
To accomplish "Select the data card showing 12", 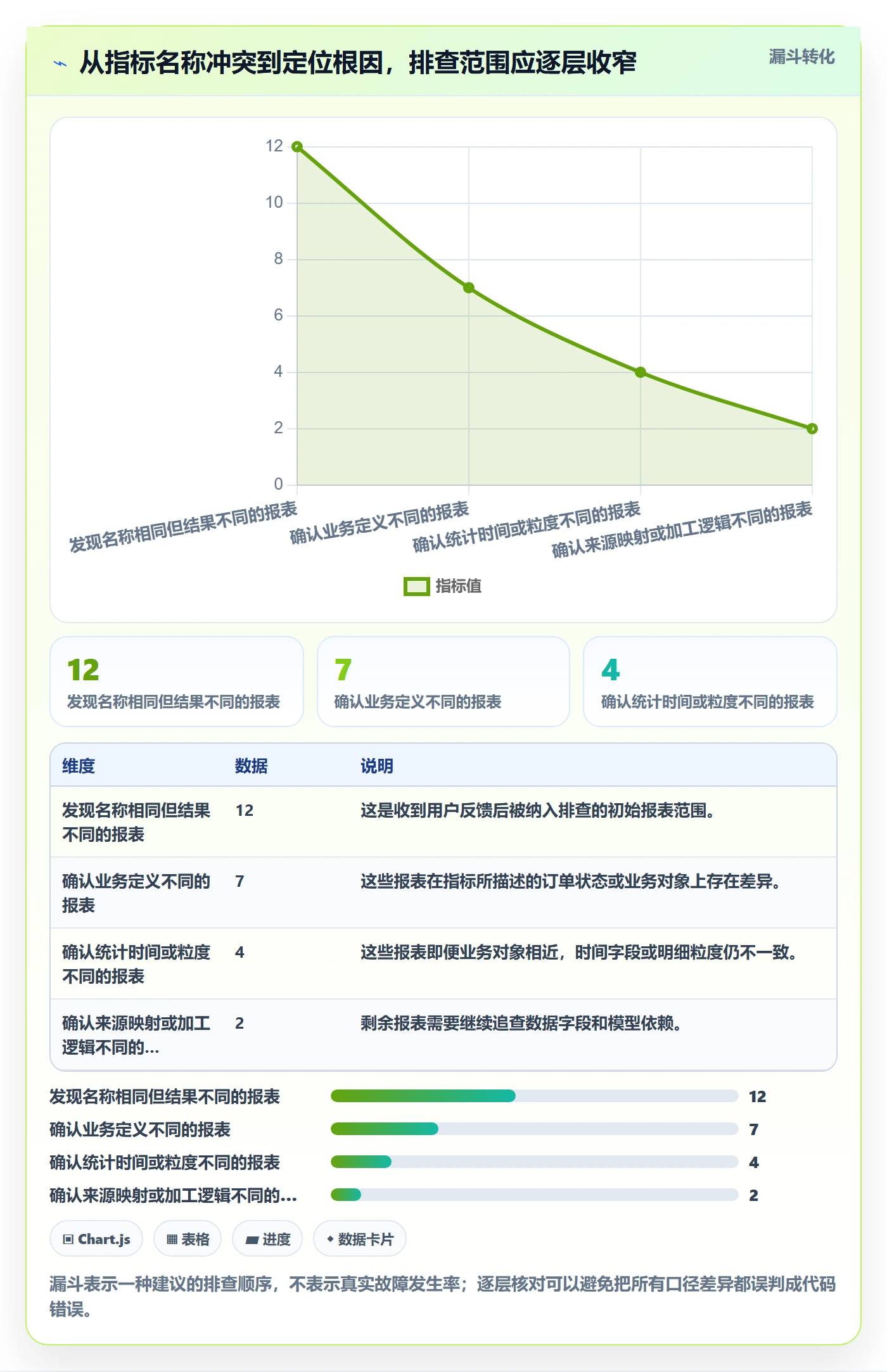I will click(x=177, y=682).
